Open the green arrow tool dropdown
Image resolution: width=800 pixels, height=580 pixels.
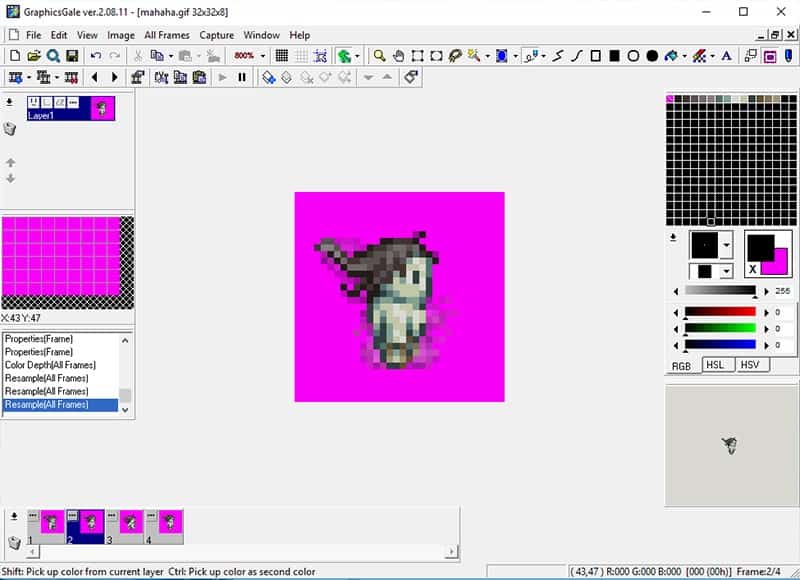tap(357, 56)
